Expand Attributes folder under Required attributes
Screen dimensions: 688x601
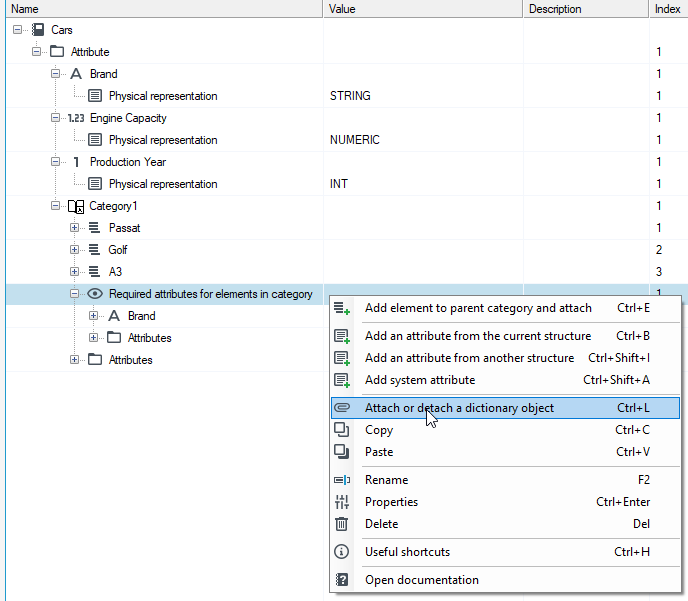coord(93,337)
